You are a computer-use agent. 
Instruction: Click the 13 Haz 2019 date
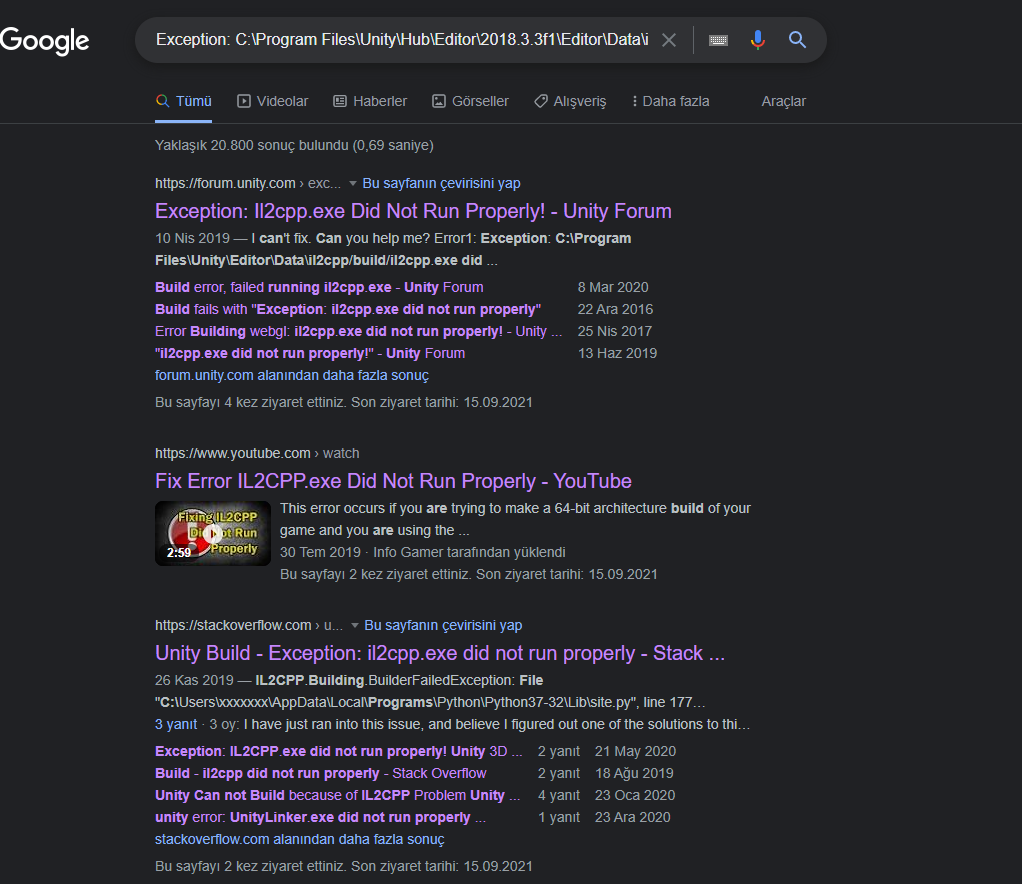pos(617,353)
